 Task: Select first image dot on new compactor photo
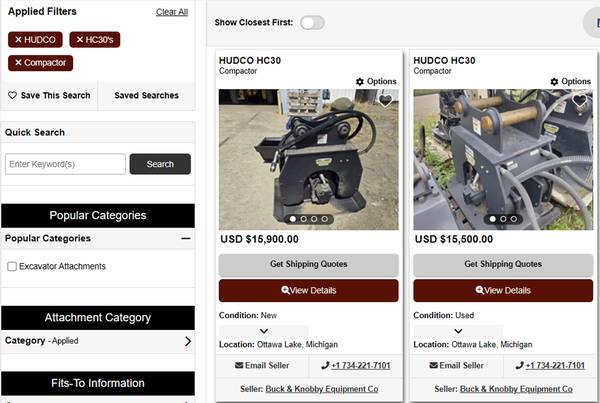coord(293,219)
